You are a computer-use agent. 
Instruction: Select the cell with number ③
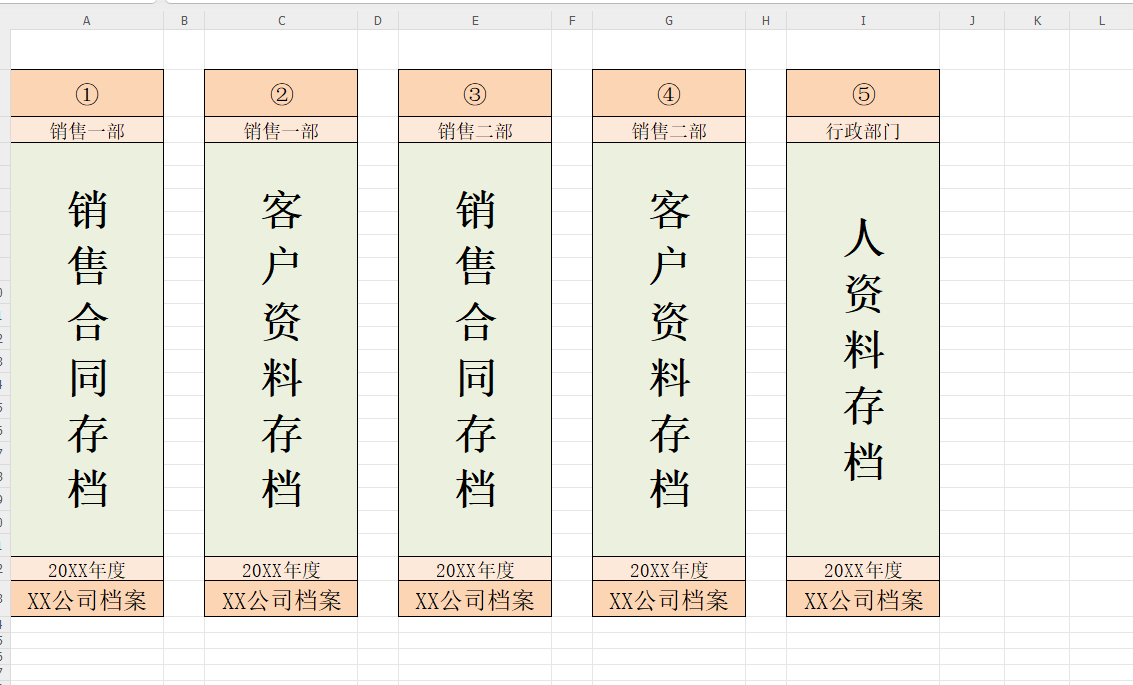coord(475,94)
